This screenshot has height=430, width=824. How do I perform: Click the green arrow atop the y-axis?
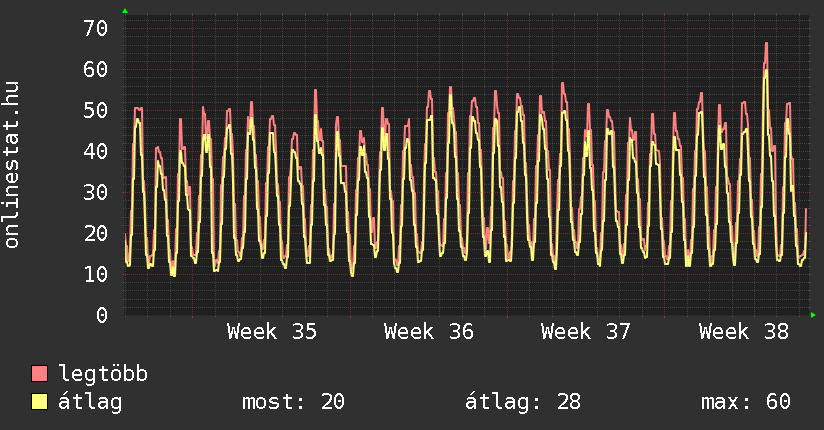[x=125, y=11]
